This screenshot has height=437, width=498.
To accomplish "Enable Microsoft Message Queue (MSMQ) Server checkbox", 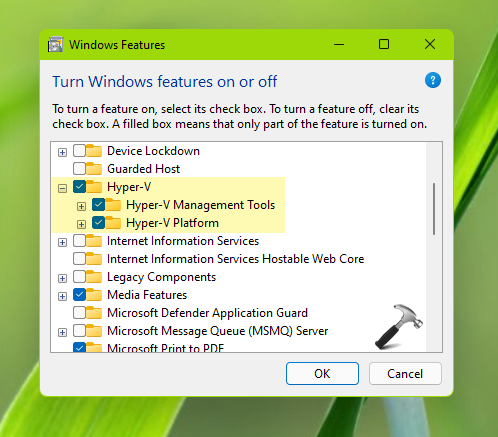I will pyautogui.click(x=79, y=331).
